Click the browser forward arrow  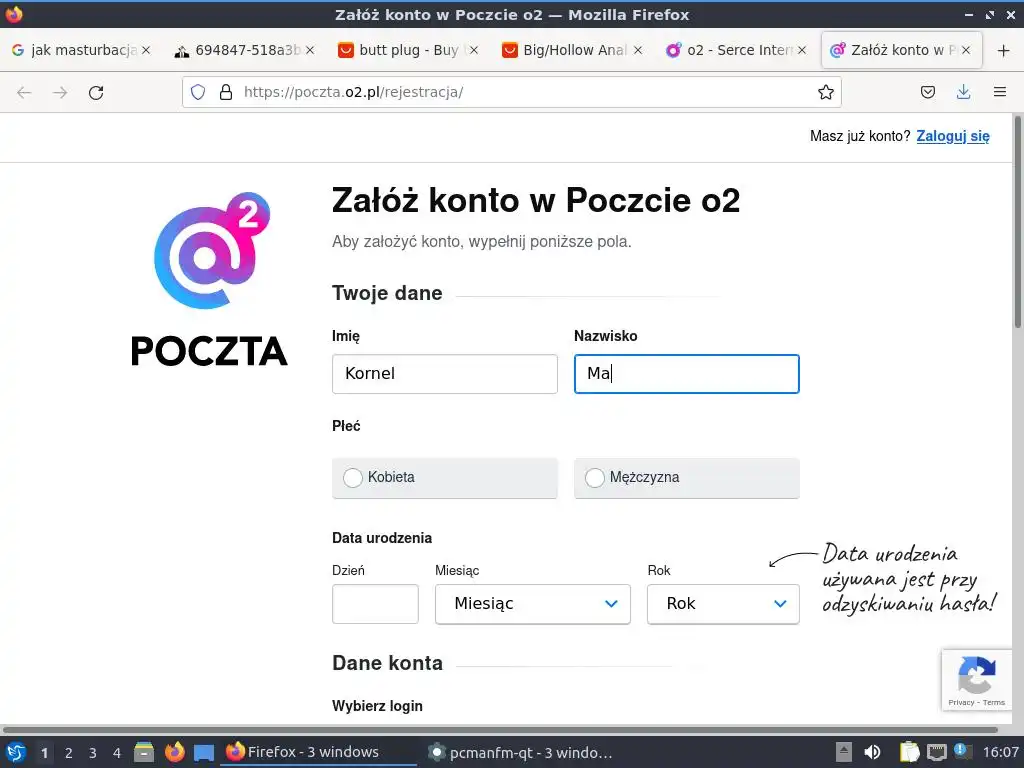[60, 93]
